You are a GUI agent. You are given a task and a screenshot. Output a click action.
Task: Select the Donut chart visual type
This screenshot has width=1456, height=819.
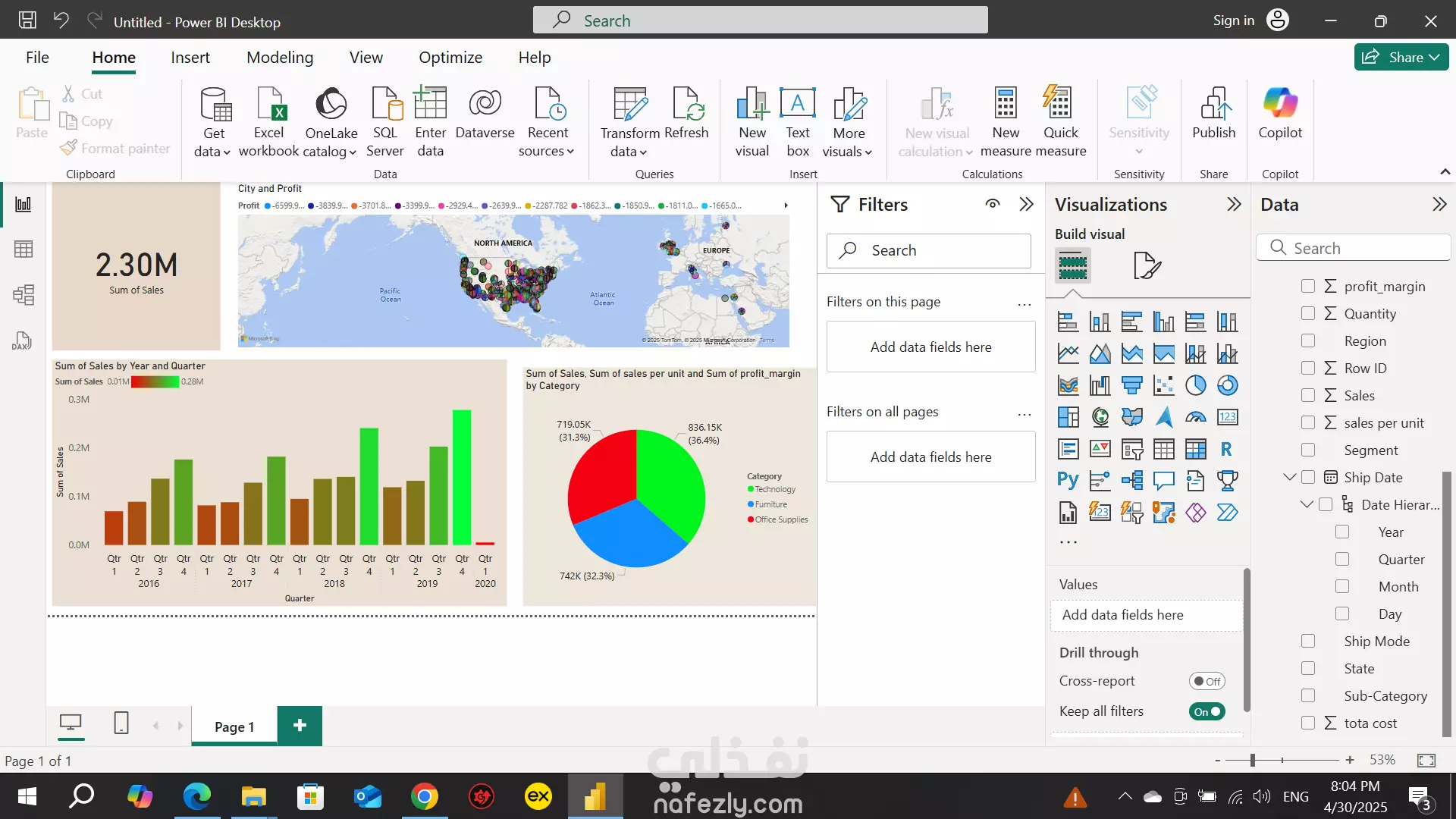click(1227, 385)
